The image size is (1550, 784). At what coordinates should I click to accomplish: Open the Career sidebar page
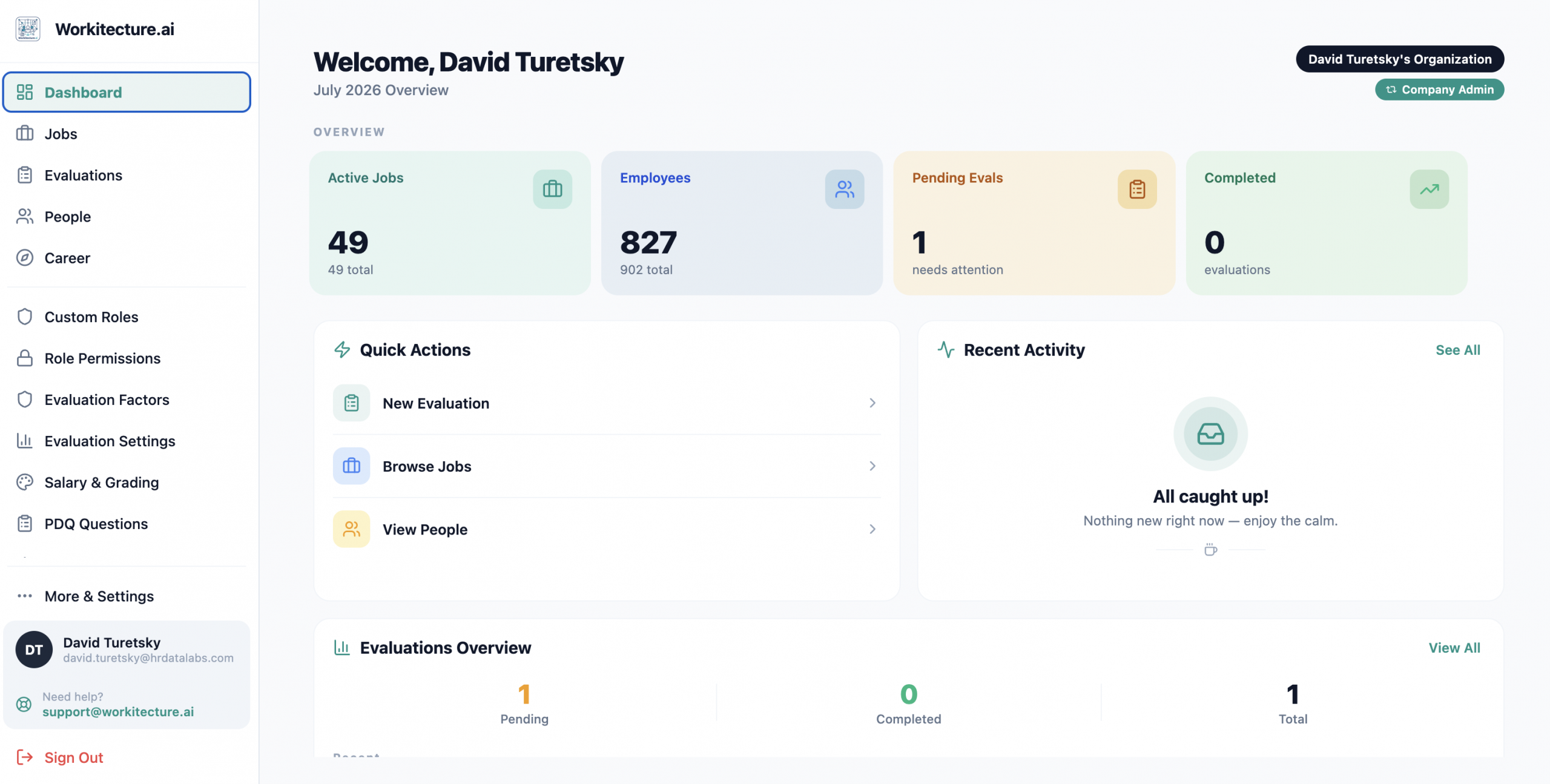tap(127, 258)
